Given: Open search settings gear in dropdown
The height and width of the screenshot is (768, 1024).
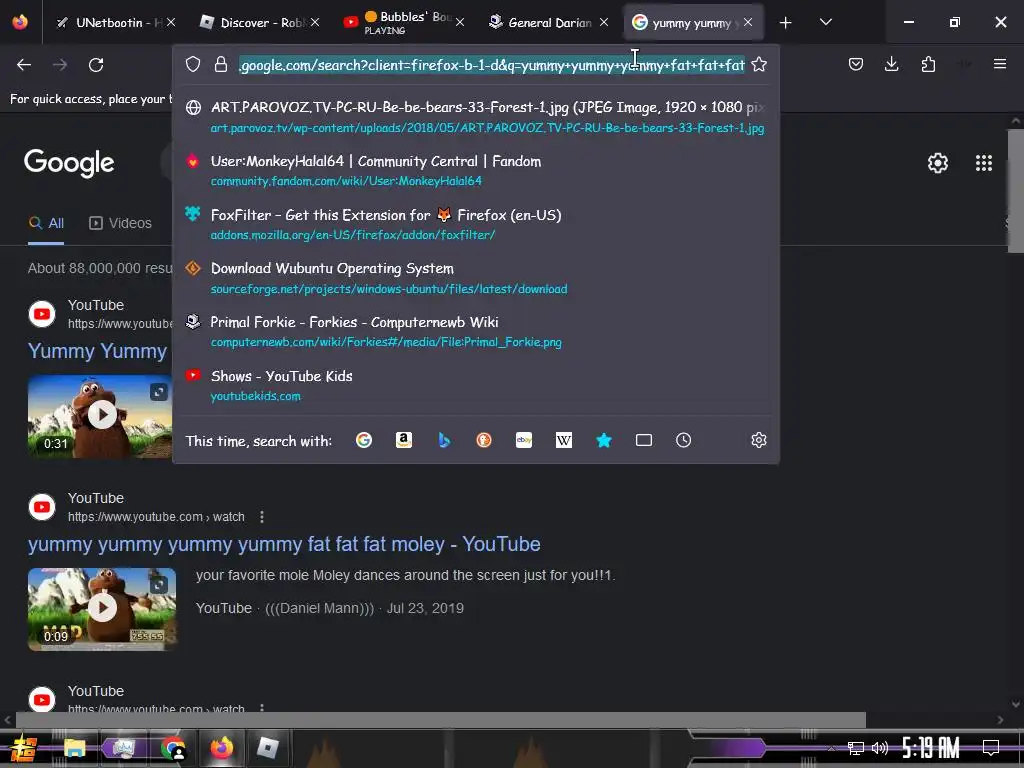Looking at the screenshot, I should [759, 440].
